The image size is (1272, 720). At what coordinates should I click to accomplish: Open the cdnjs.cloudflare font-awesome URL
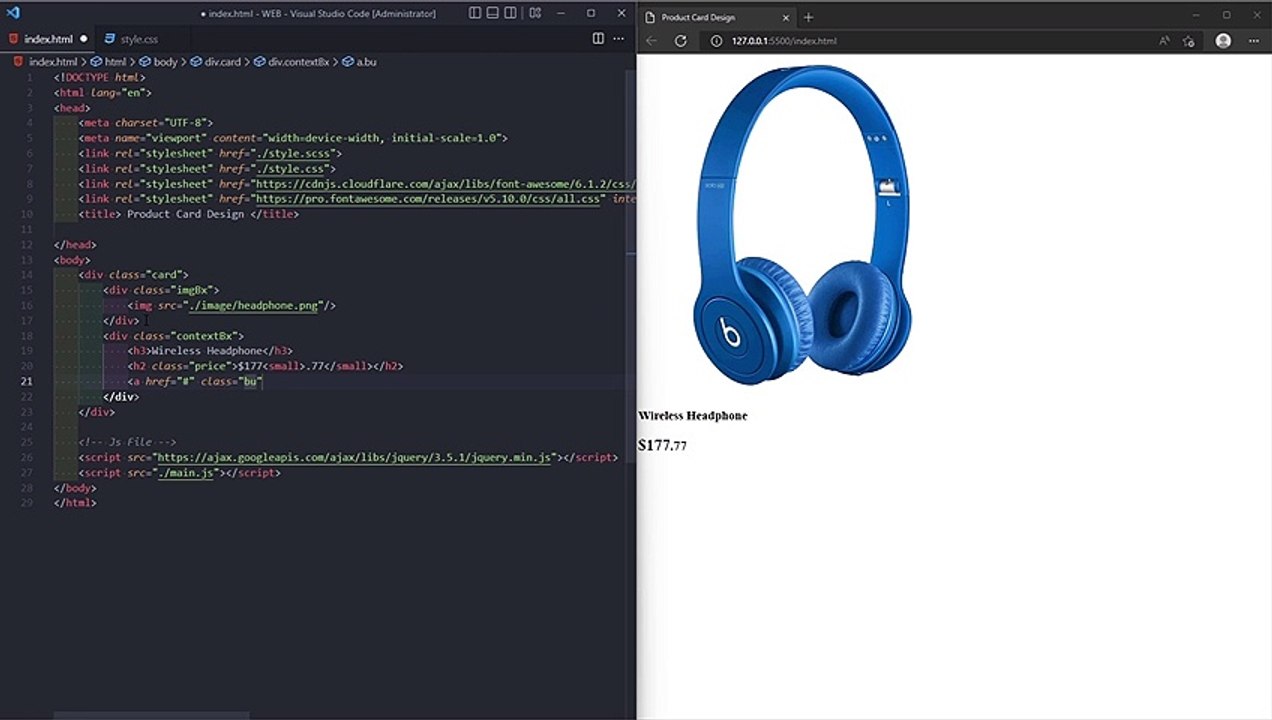point(445,184)
